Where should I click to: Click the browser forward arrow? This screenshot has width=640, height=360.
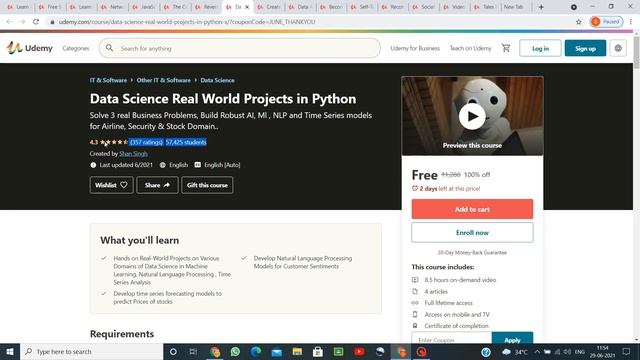pos(22,22)
